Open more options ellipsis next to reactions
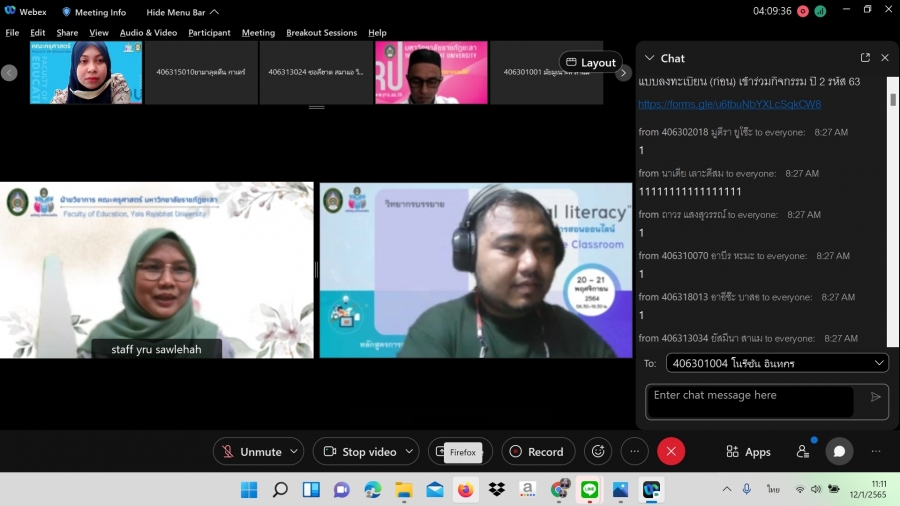Viewport: 900px width, 506px height. tap(634, 452)
